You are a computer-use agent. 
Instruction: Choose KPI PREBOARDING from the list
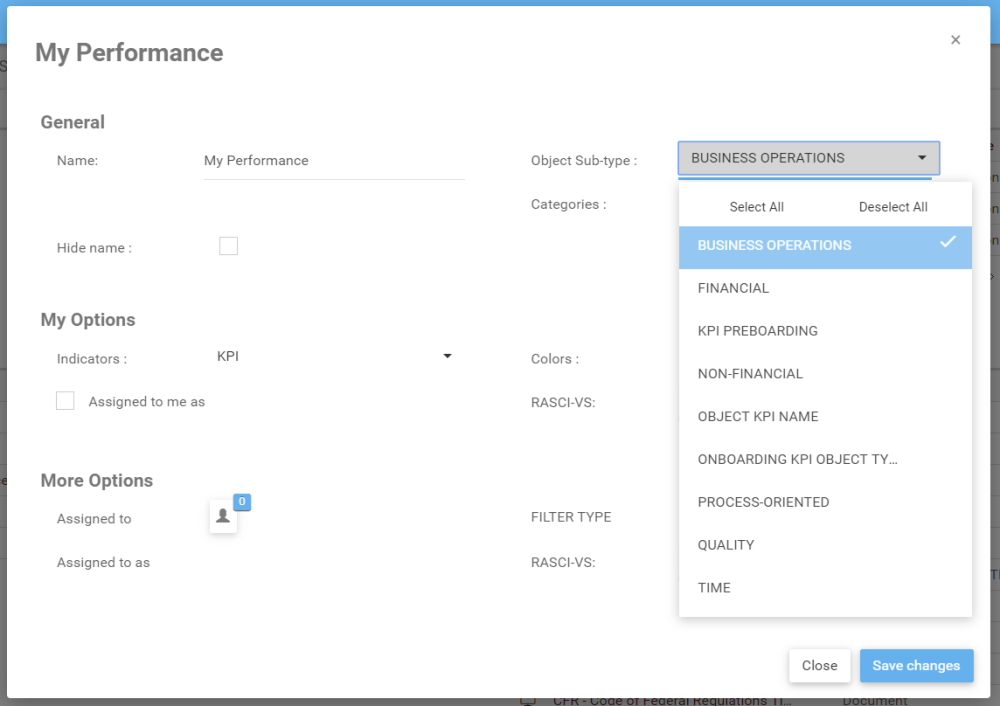pos(825,331)
